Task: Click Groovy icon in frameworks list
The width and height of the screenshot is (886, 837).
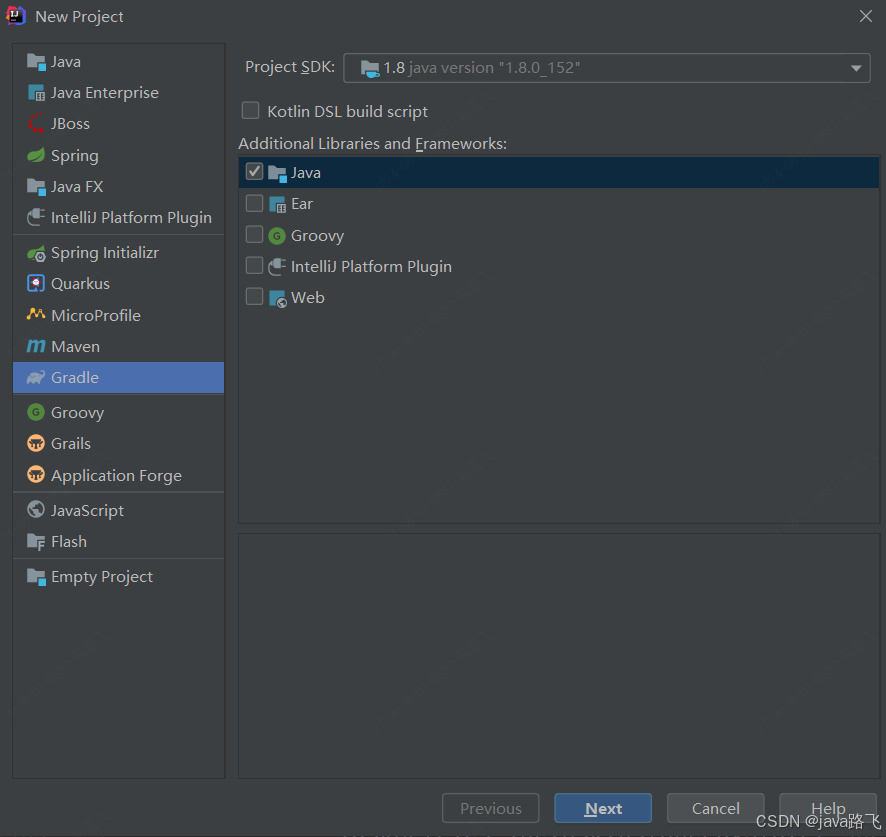Action: tap(277, 235)
